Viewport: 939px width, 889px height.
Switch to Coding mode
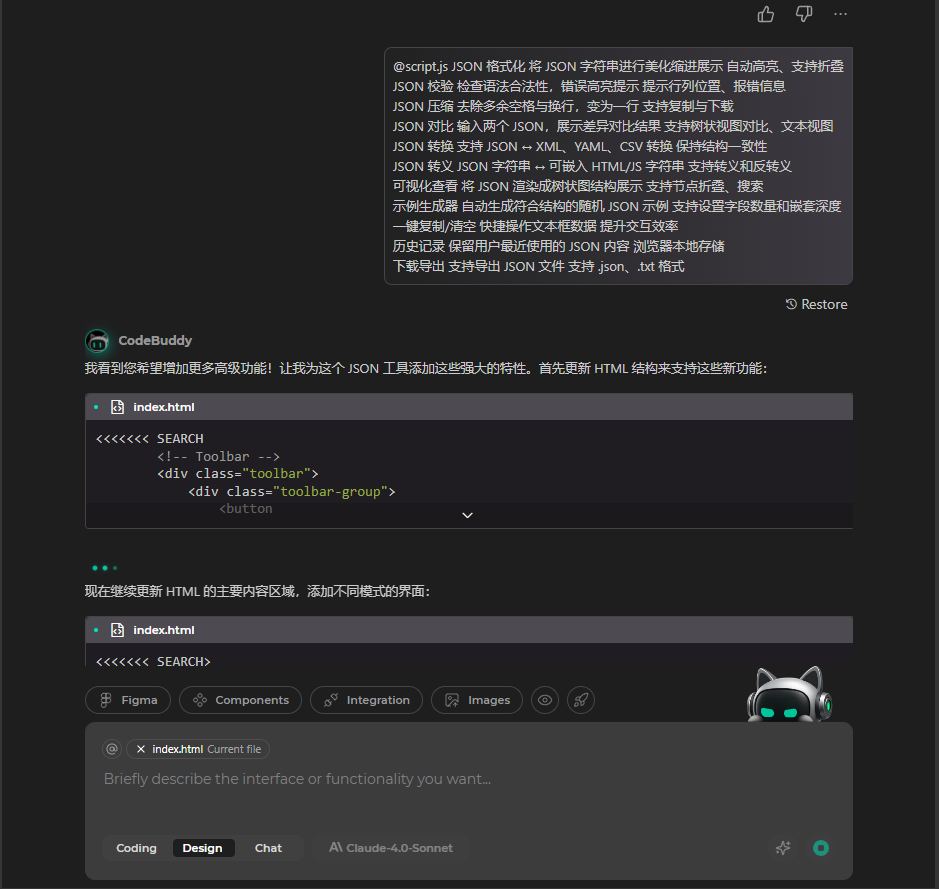pos(136,847)
